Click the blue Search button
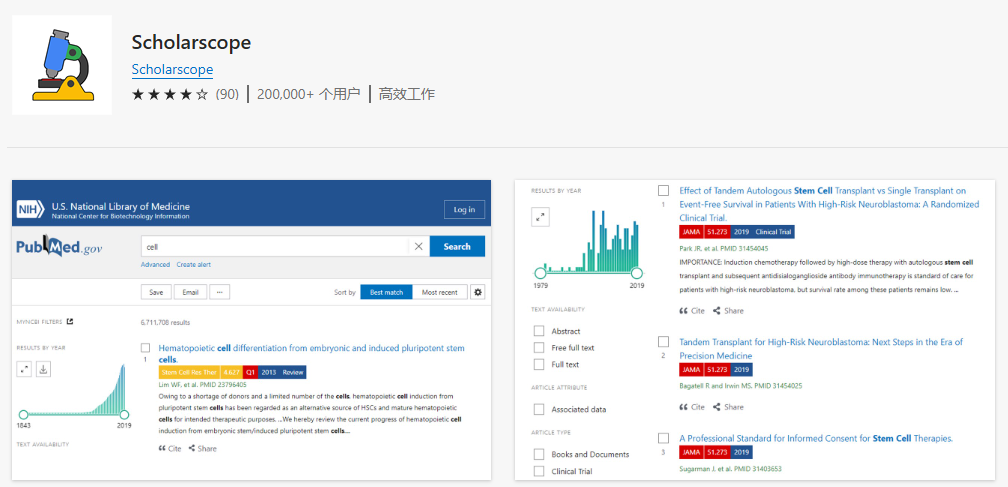 pos(457,247)
